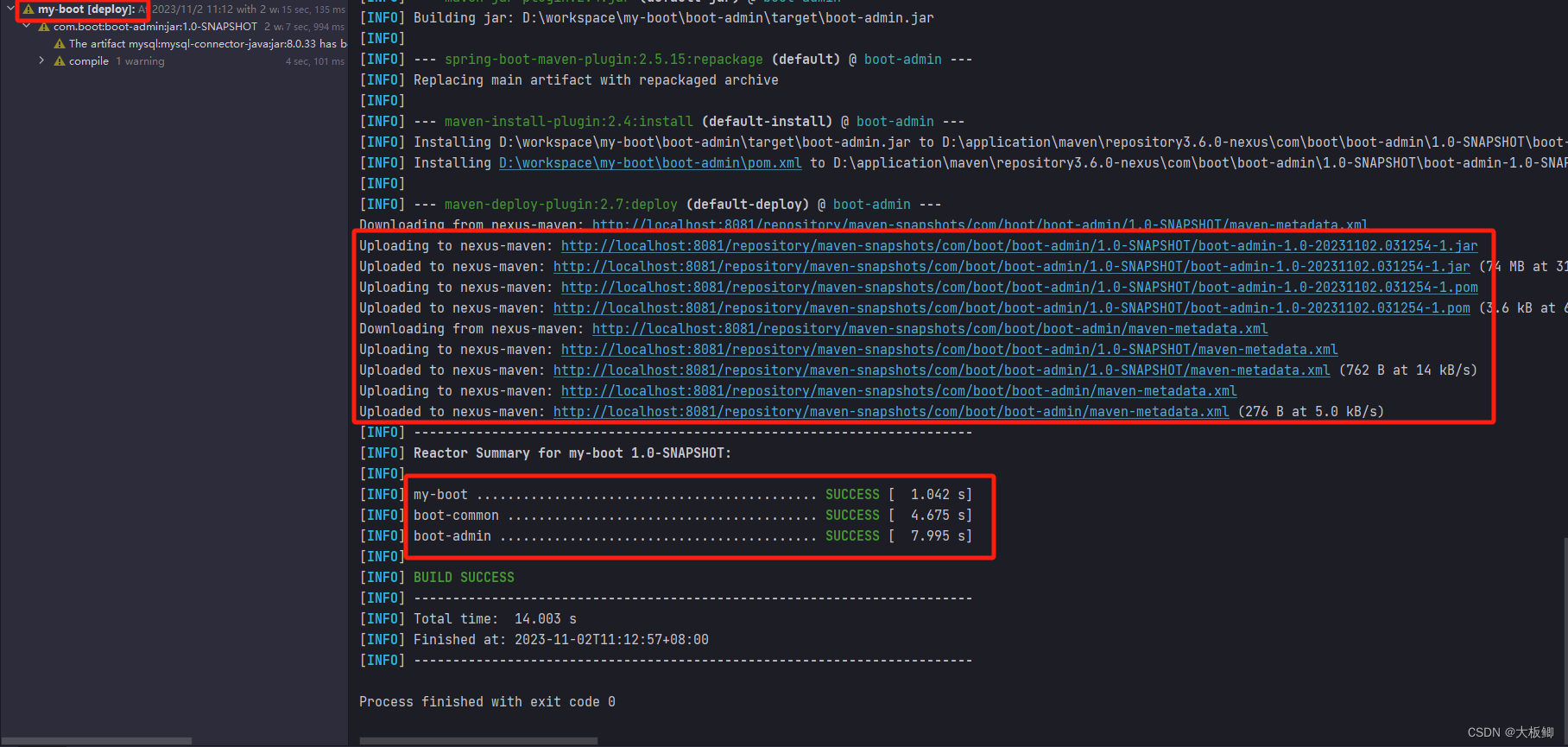Viewport: 1568px width, 747px height.
Task: Click the 'Process finished with exit code 0' line
Action: pyautogui.click(x=487, y=702)
